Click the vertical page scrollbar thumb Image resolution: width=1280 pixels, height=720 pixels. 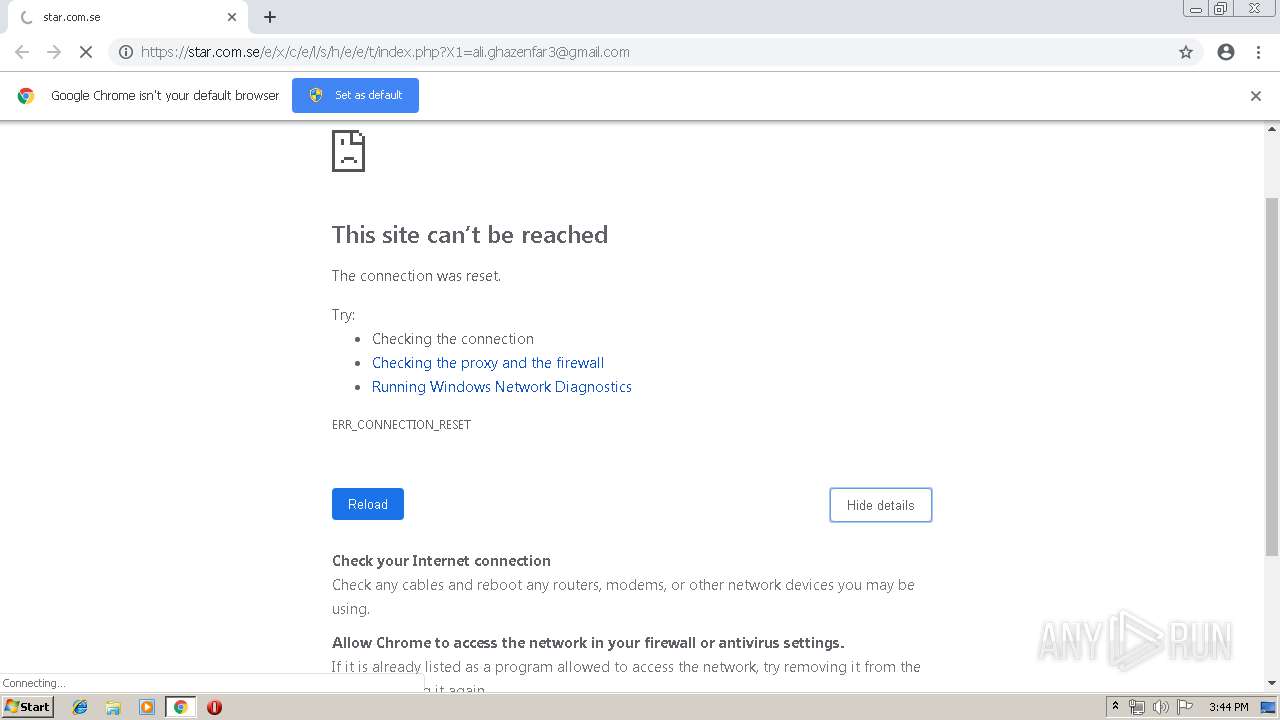click(1272, 375)
